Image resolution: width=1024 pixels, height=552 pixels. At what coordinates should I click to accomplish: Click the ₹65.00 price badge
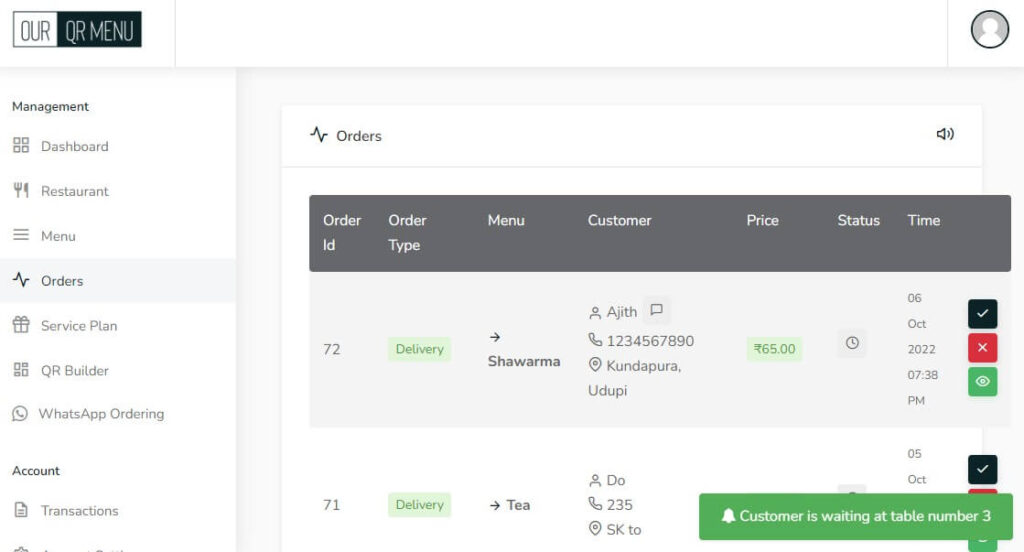[x=774, y=349]
